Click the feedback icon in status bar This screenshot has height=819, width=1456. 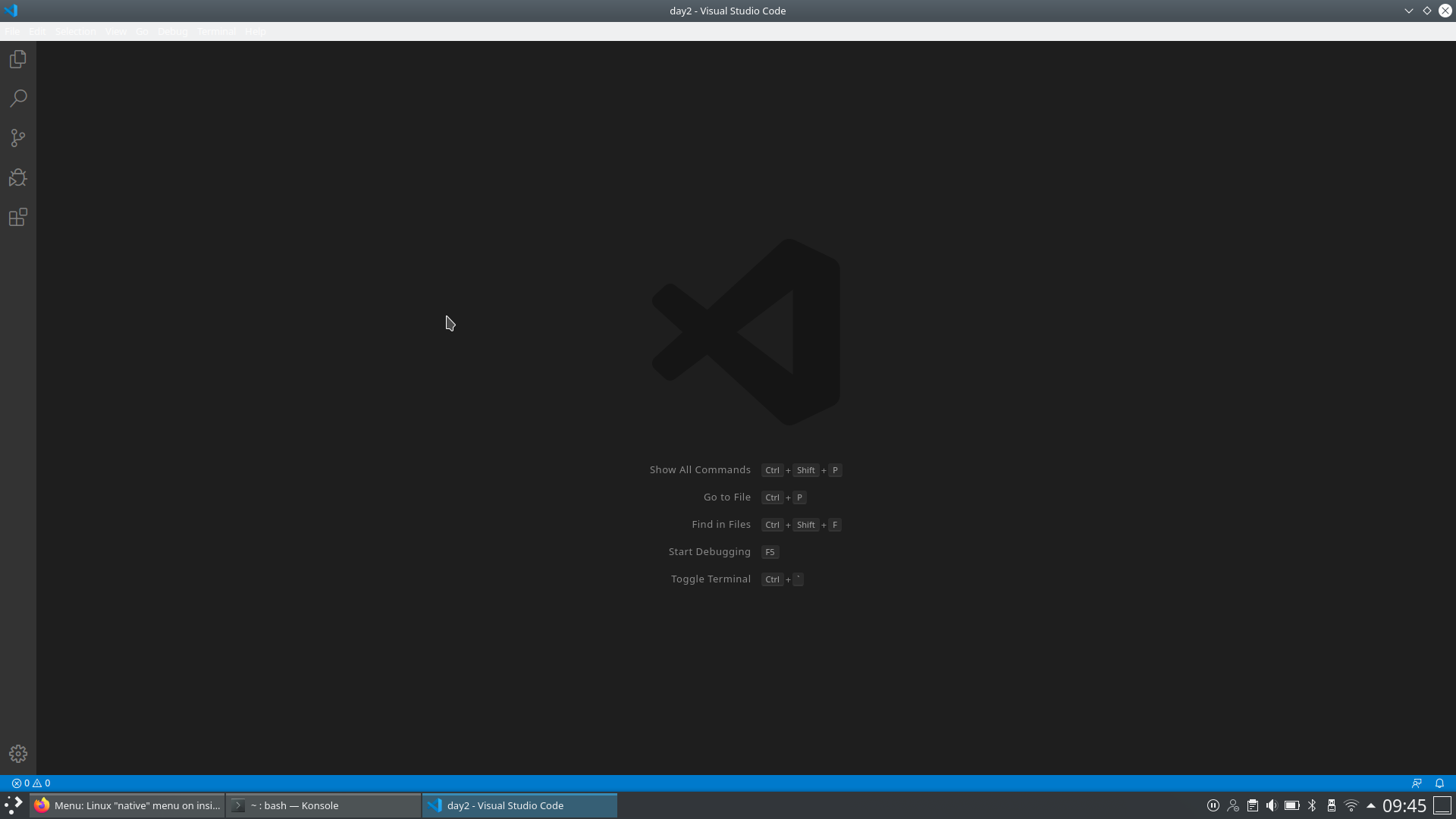1417,783
